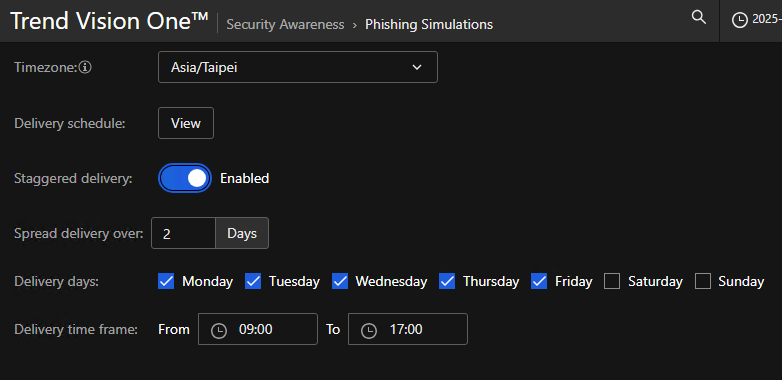Screen dimensions: 782x380
Task: Open the Days unit selector
Action: coord(242,233)
